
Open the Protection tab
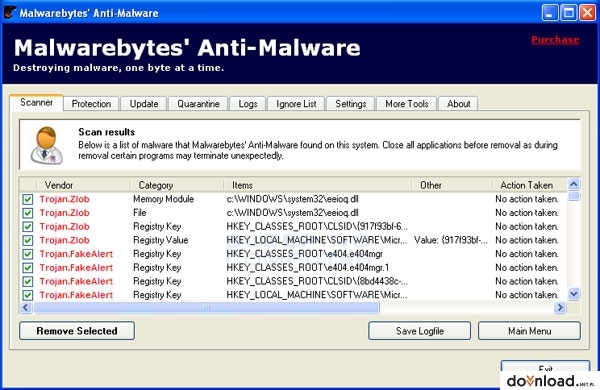tap(91, 104)
